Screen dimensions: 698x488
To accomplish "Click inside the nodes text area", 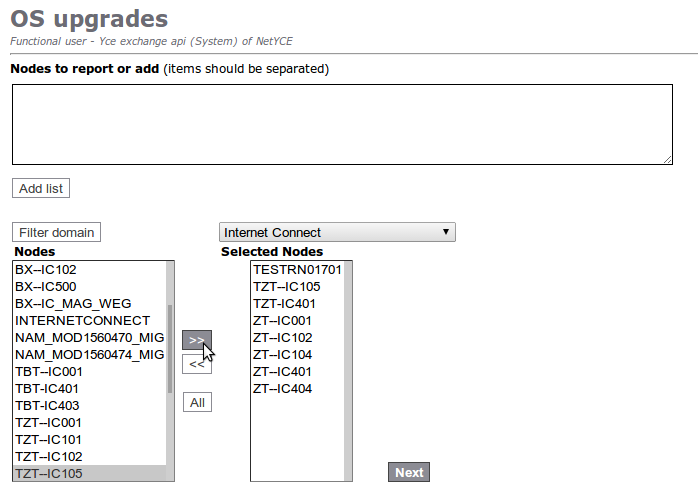I will click(x=342, y=124).
